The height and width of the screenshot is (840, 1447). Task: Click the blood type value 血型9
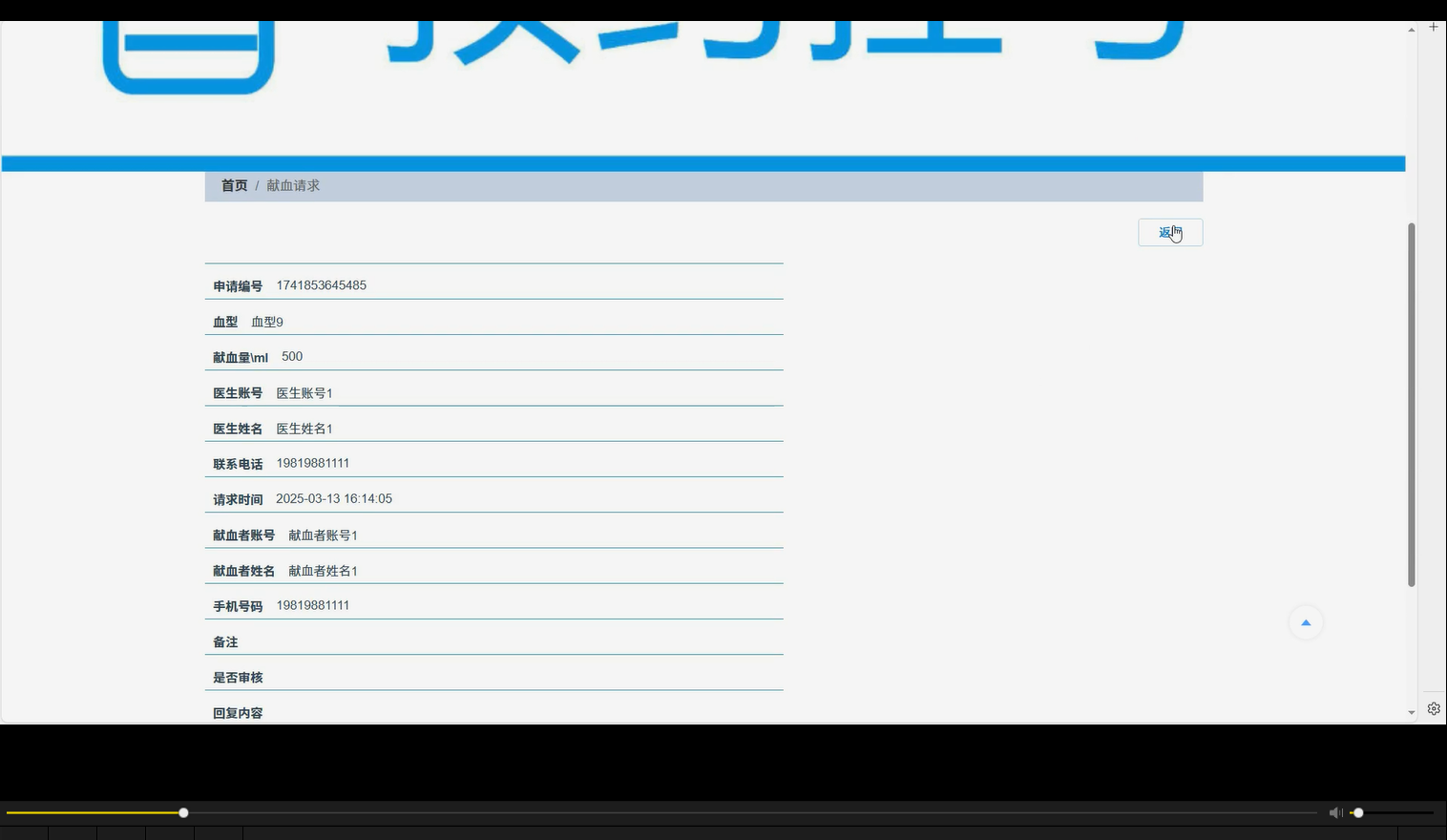267,322
